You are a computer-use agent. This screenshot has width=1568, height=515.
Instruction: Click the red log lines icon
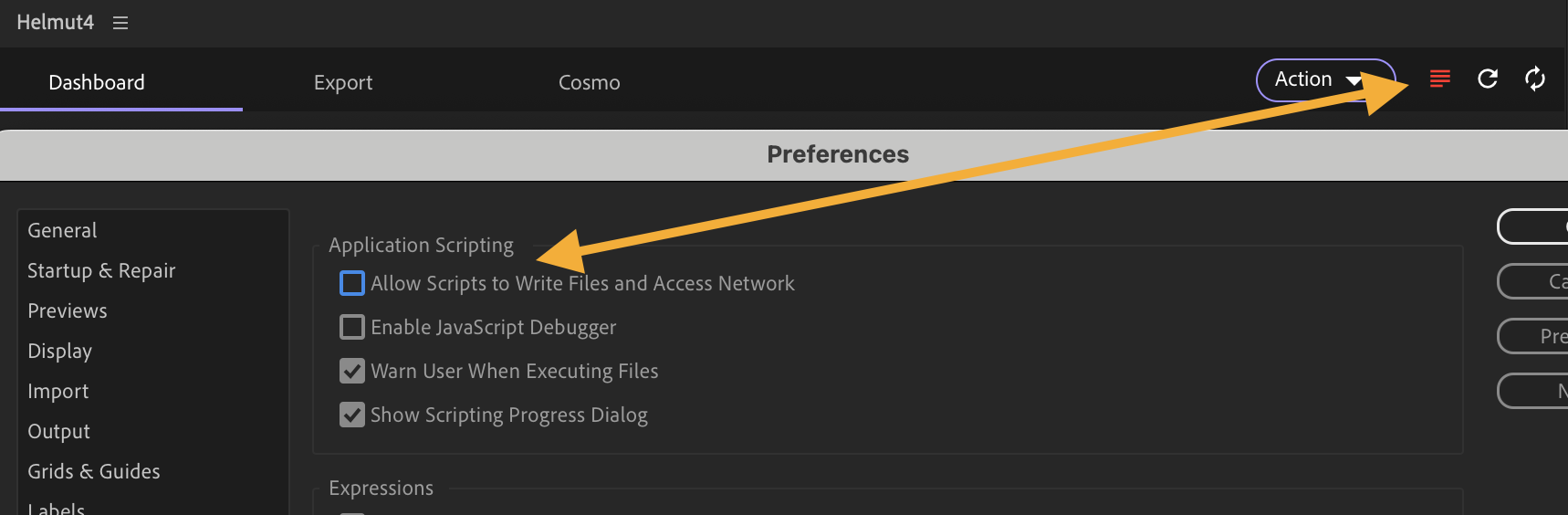click(x=1439, y=79)
